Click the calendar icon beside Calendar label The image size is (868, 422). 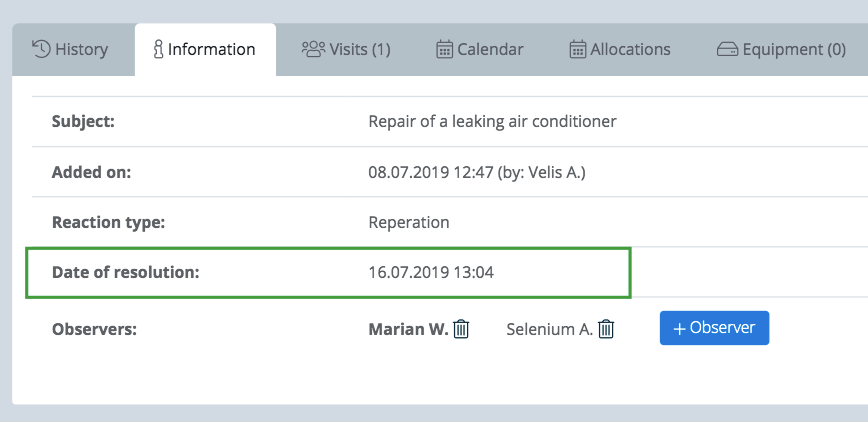445,49
